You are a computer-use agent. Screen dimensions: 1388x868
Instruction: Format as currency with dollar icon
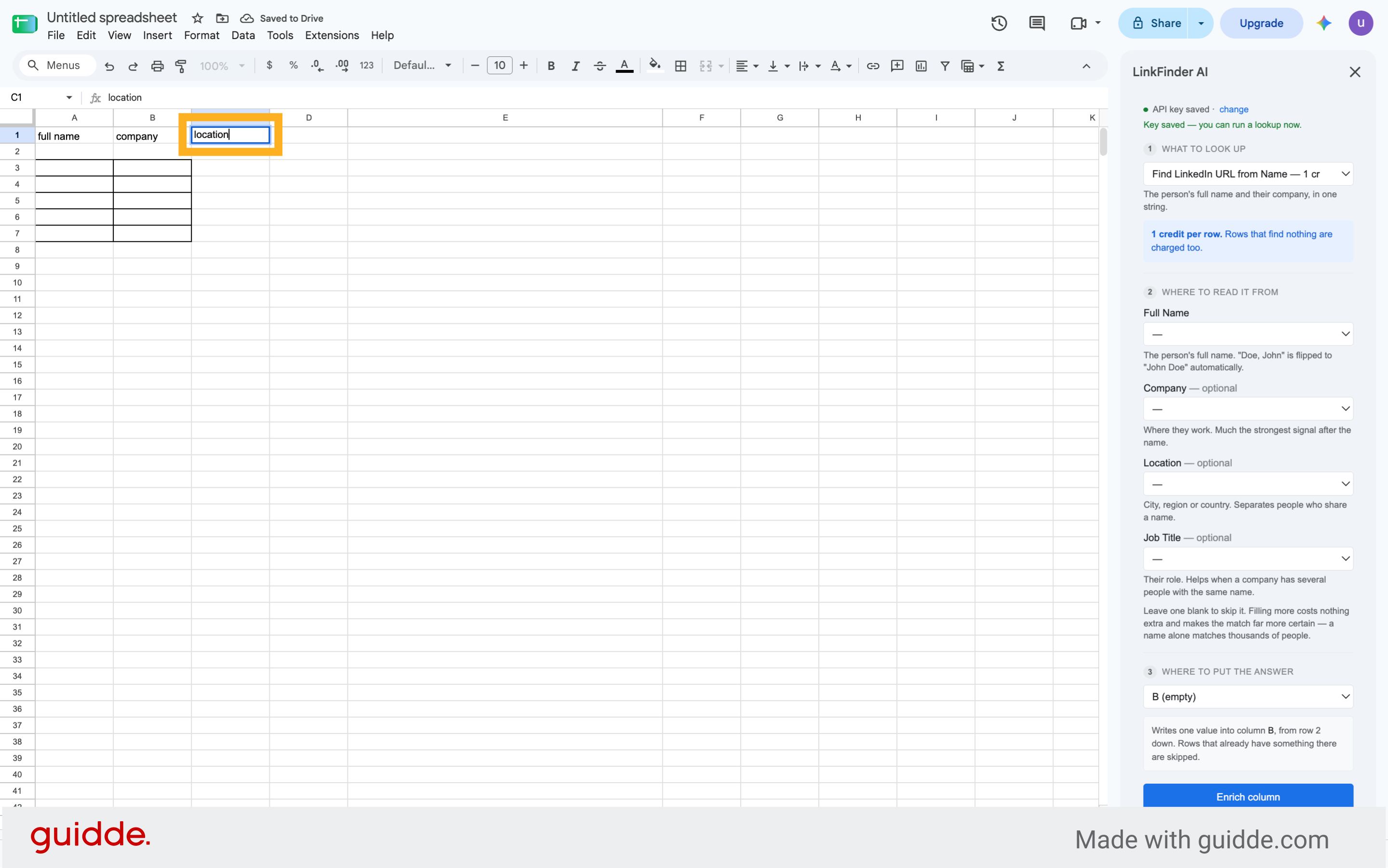coord(269,66)
